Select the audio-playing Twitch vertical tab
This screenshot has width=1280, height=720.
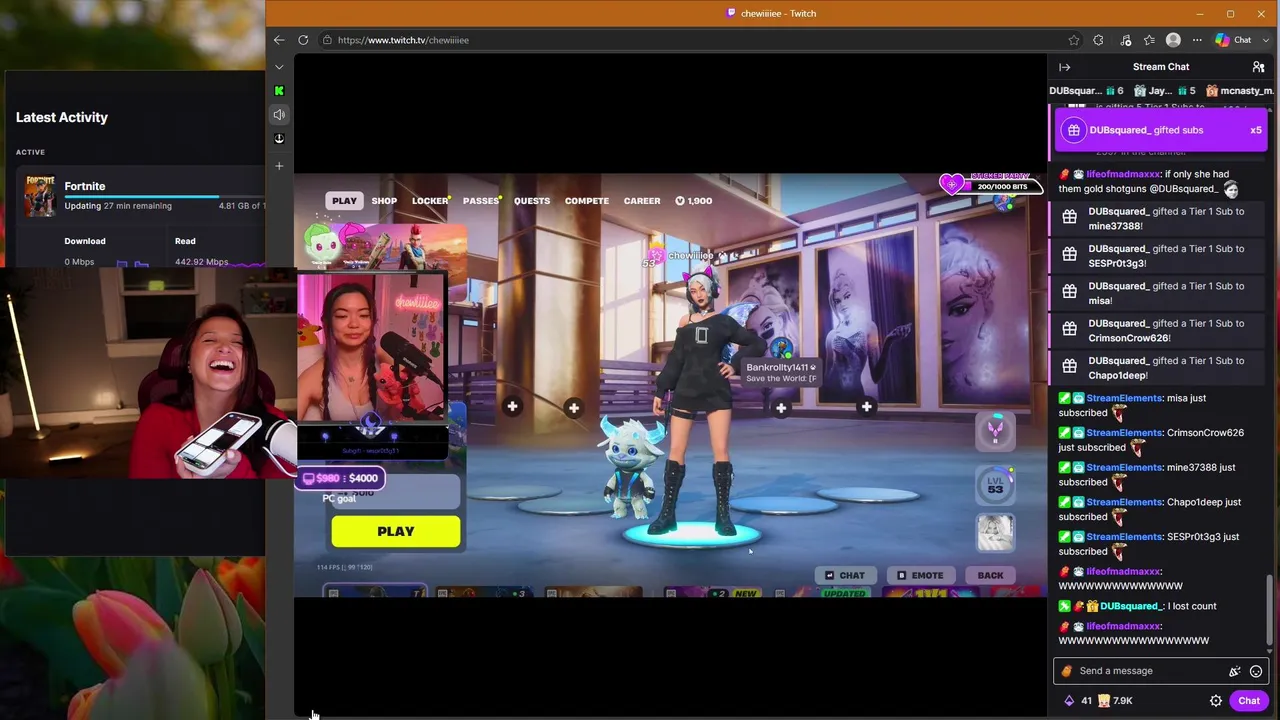coord(279,114)
